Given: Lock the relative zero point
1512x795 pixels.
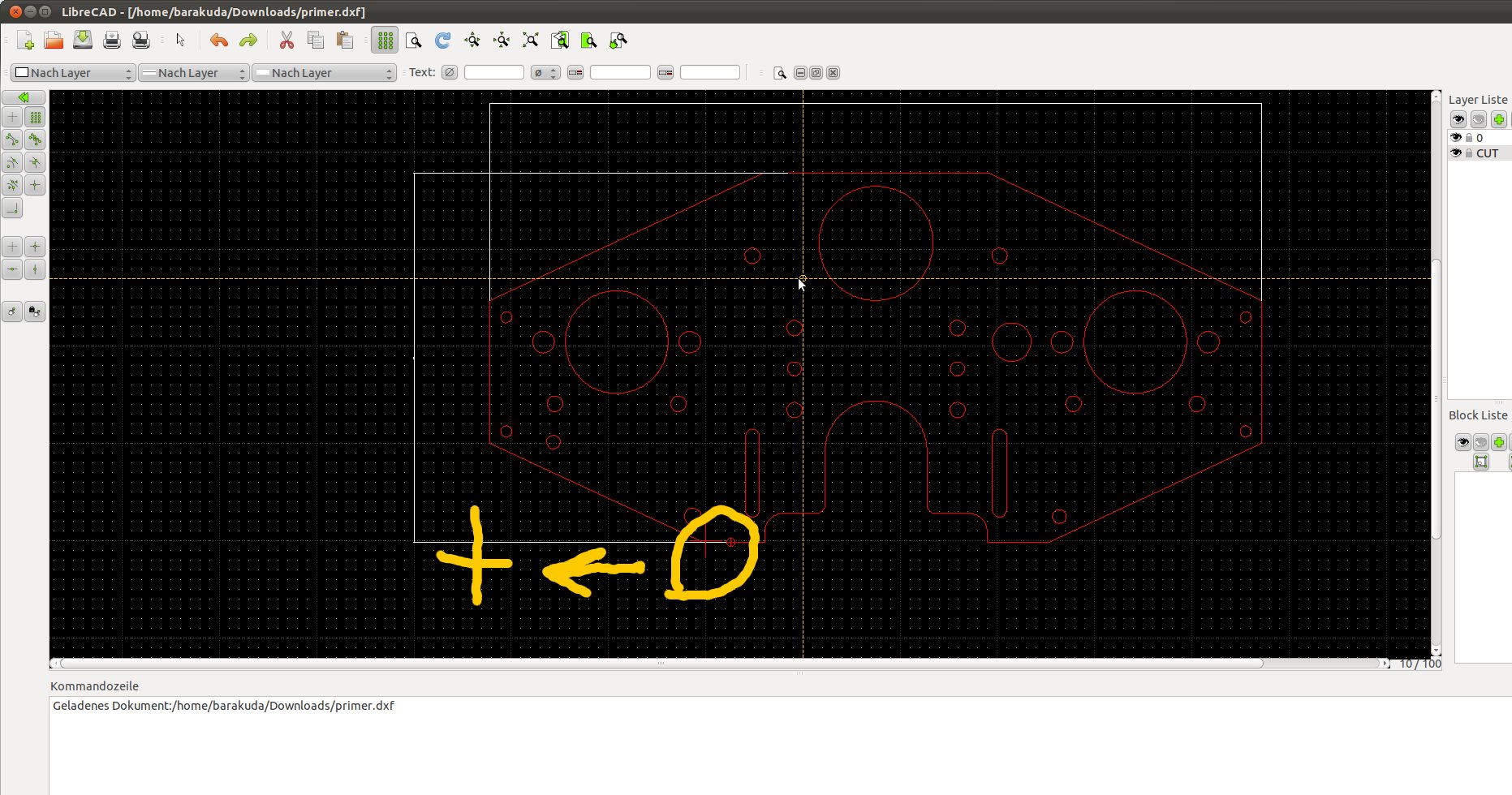Looking at the screenshot, I should coord(35,312).
